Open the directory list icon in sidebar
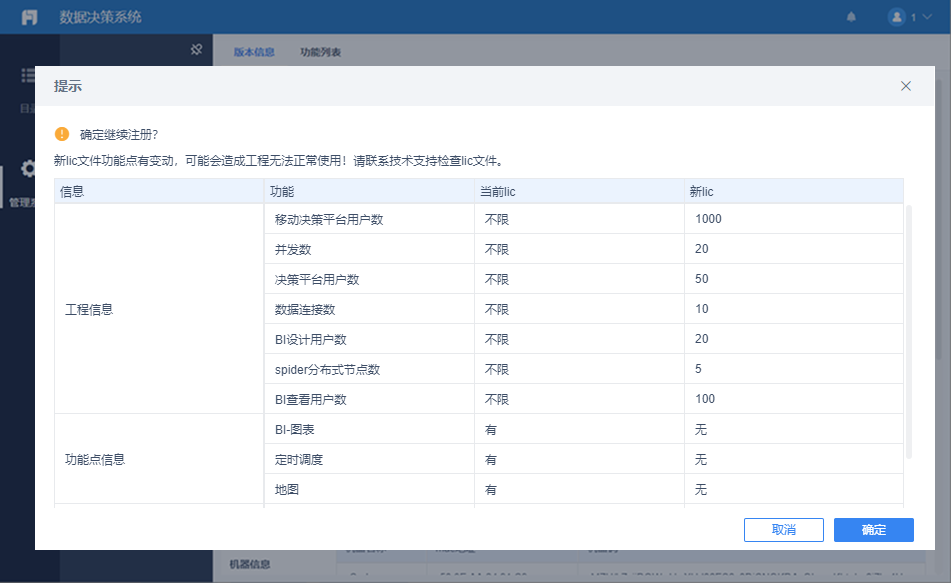This screenshot has width=951, height=583. [29, 77]
